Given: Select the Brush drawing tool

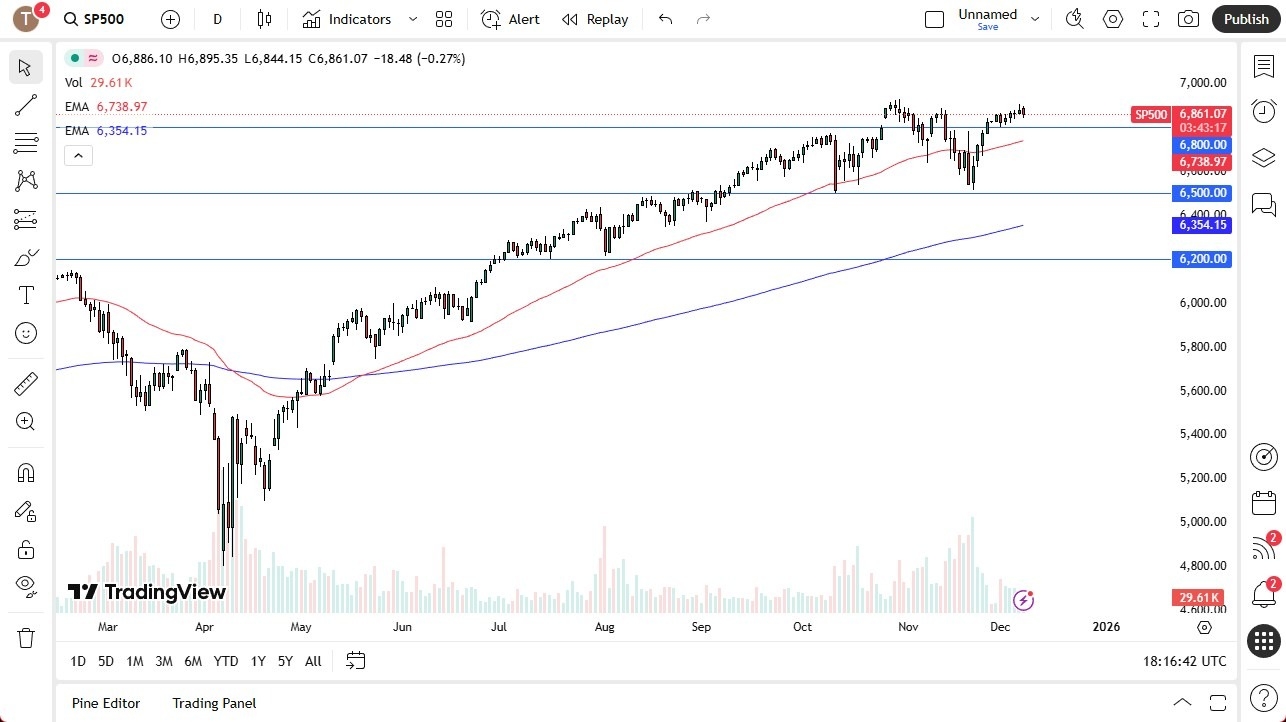Looking at the screenshot, I should point(26,257).
